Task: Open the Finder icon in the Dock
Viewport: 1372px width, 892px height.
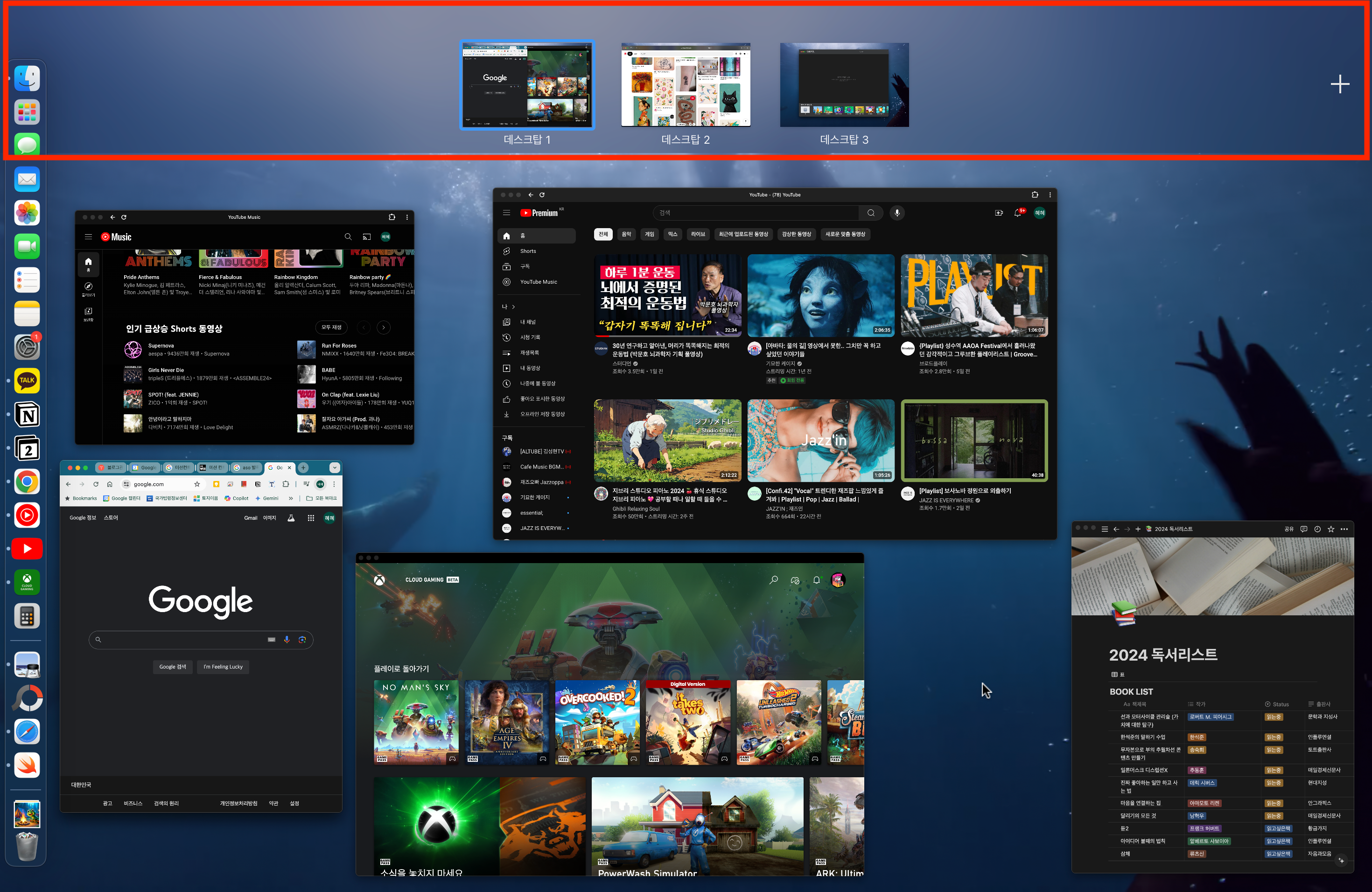Action: 27,78
